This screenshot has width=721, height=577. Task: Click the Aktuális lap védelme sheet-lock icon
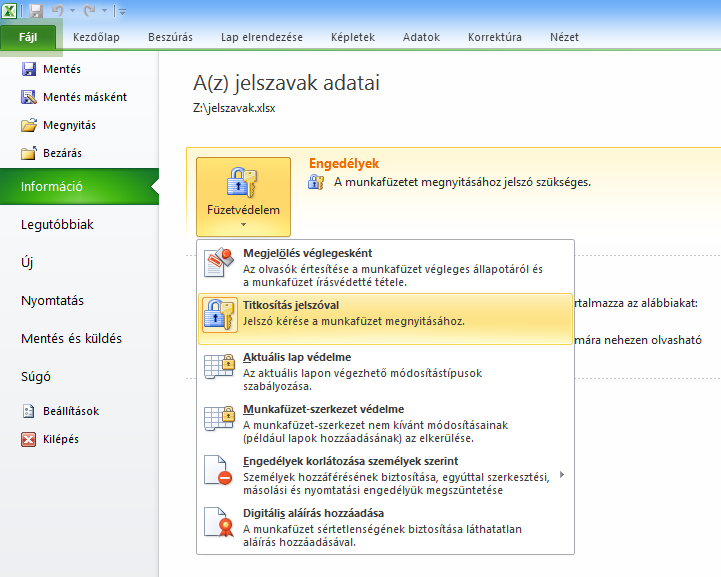coord(219,366)
